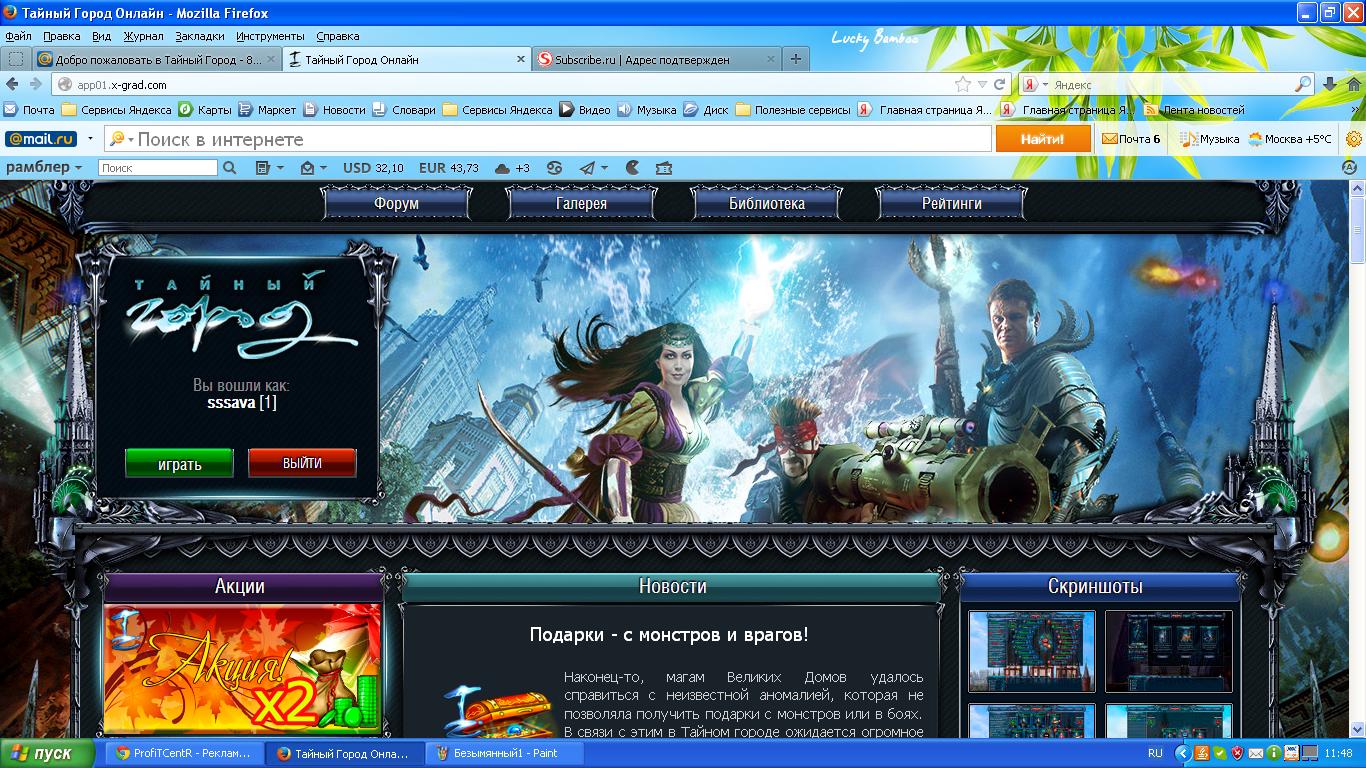Open the Журнал menu
The width and height of the screenshot is (1366, 768).
point(143,36)
